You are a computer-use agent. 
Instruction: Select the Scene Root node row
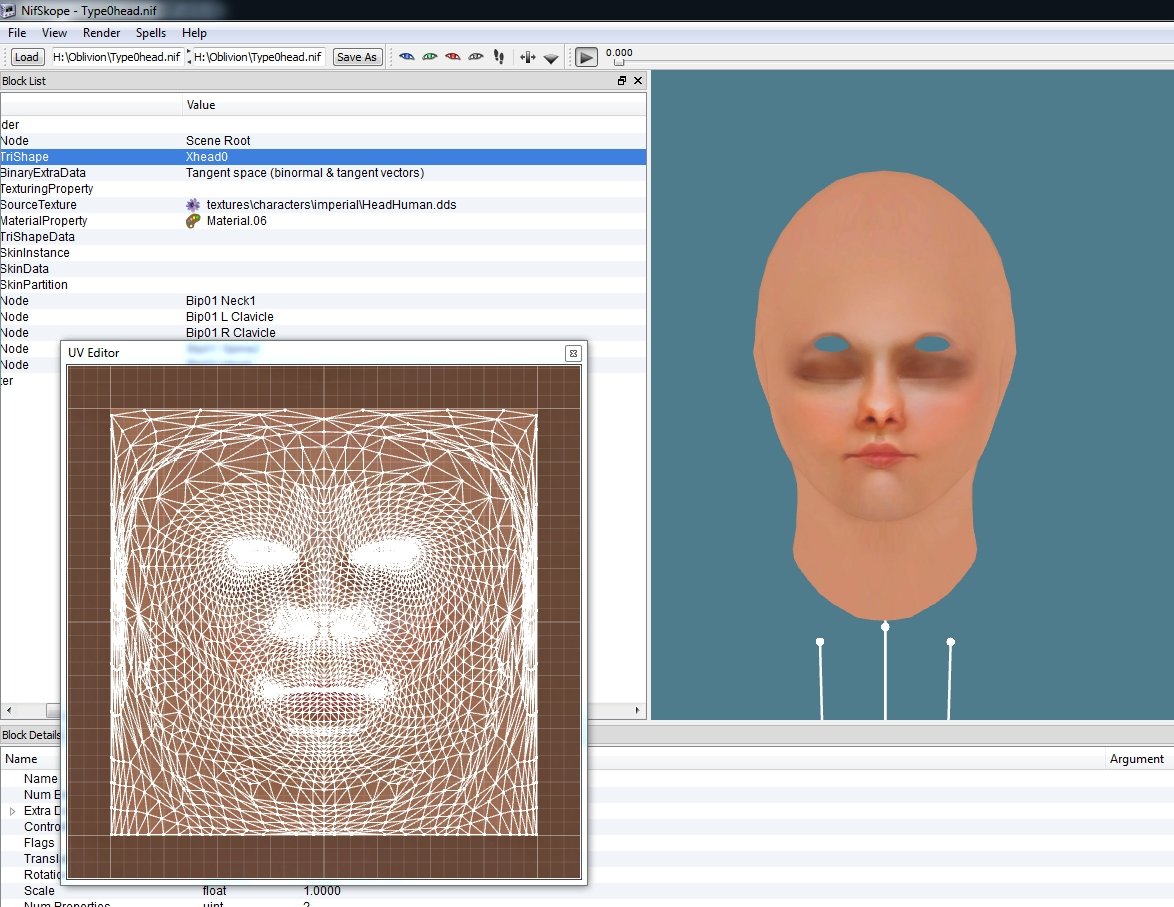pyautogui.click(x=323, y=141)
